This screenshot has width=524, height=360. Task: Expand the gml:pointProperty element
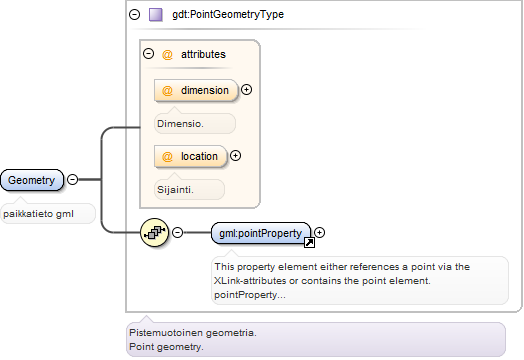pyautogui.click(x=319, y=232)
